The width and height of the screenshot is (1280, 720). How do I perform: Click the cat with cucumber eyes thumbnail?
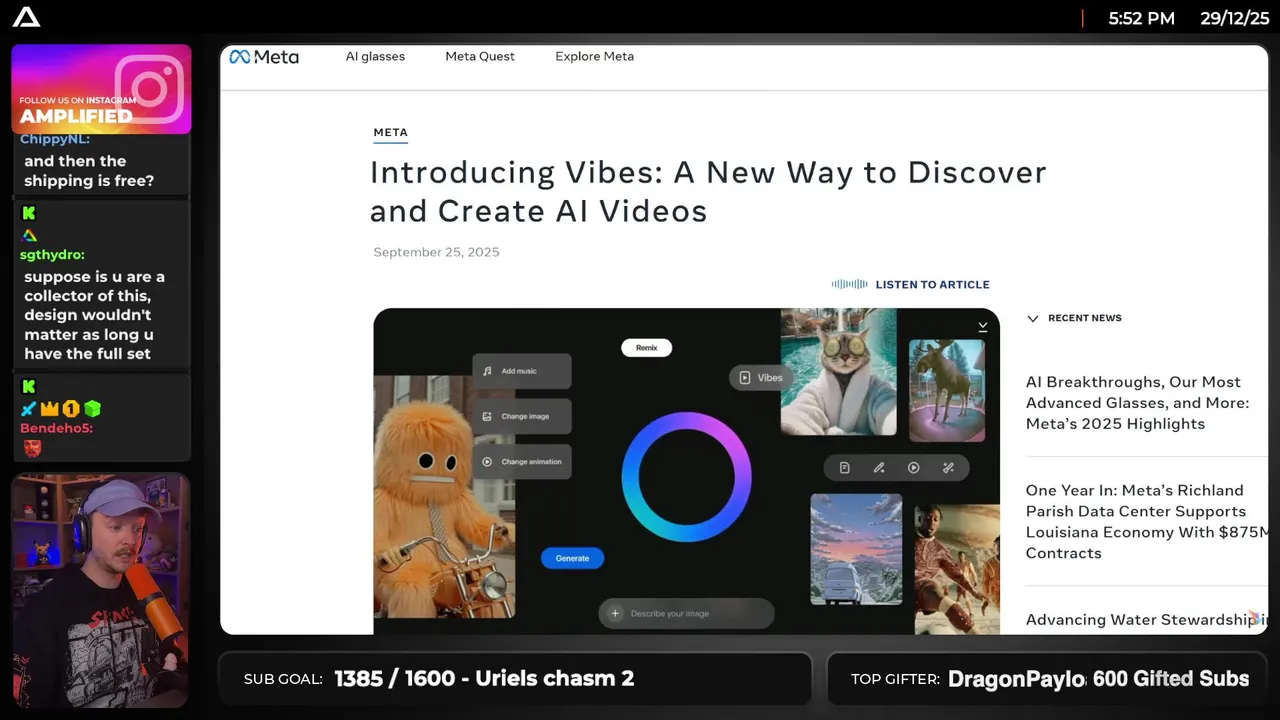pos(838,372)
